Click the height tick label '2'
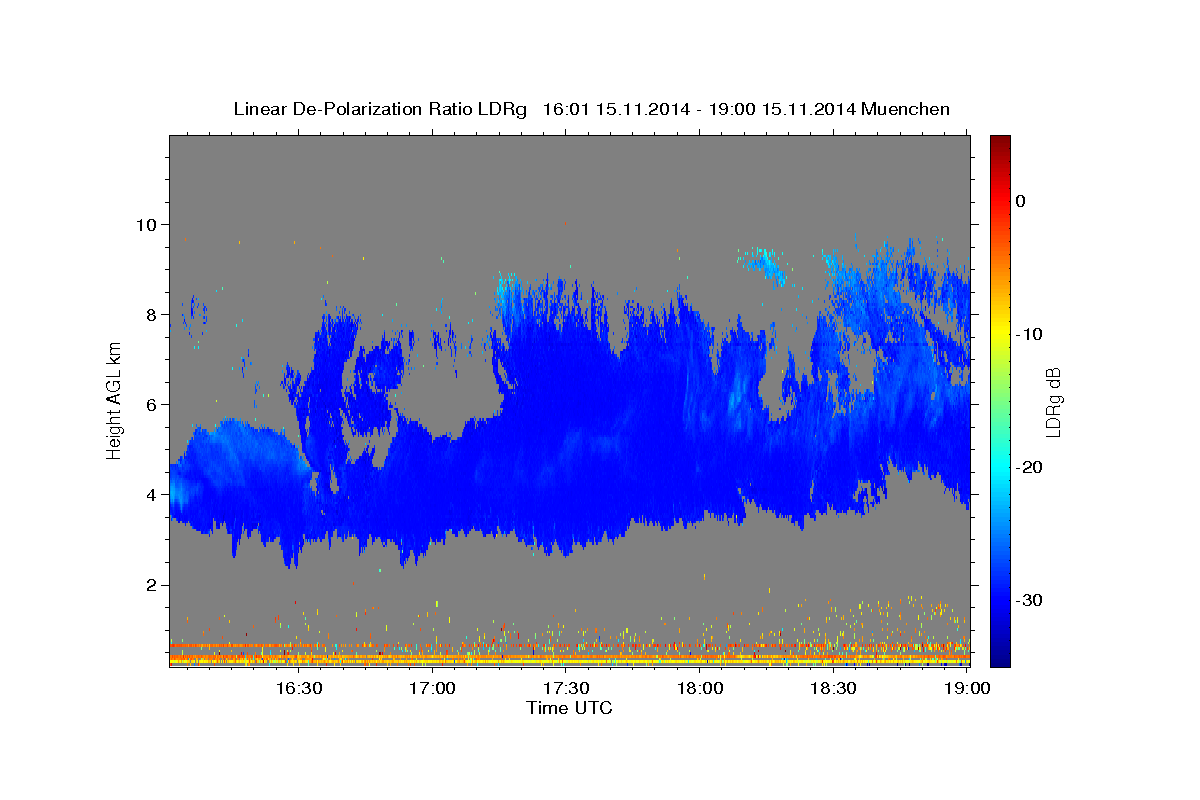This screenshot has height=800, width=1200. click(x=154, y=584)
